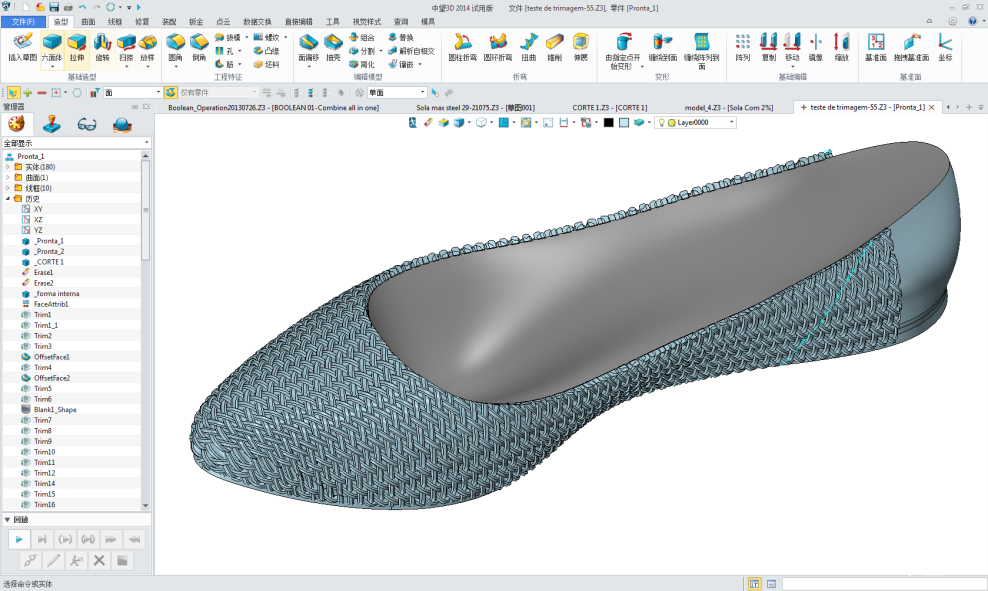This screenshot has height=591, width=988.
Task: Open the Layer0000 dropdown
Action: 732,122
